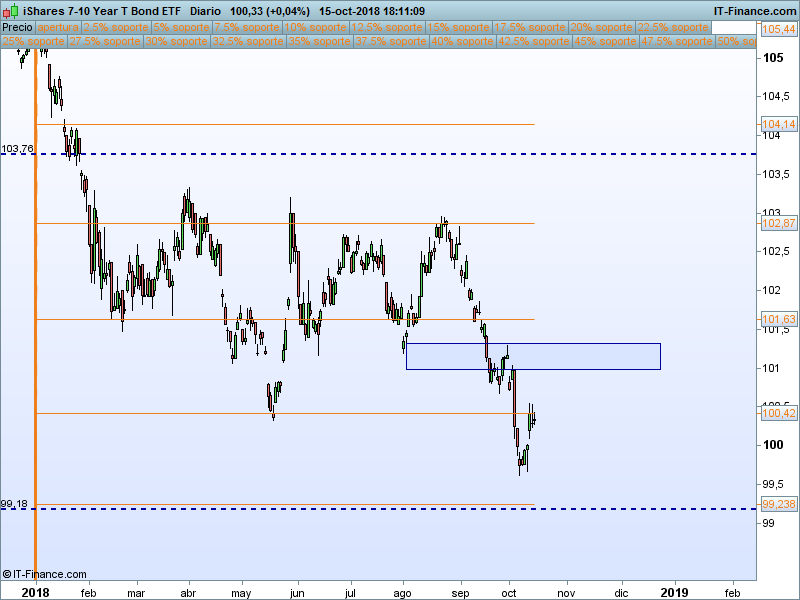Select the 12.5% soporte label
Image resolution: width=800 pixels, height=600 pixels.
point(387,27)
